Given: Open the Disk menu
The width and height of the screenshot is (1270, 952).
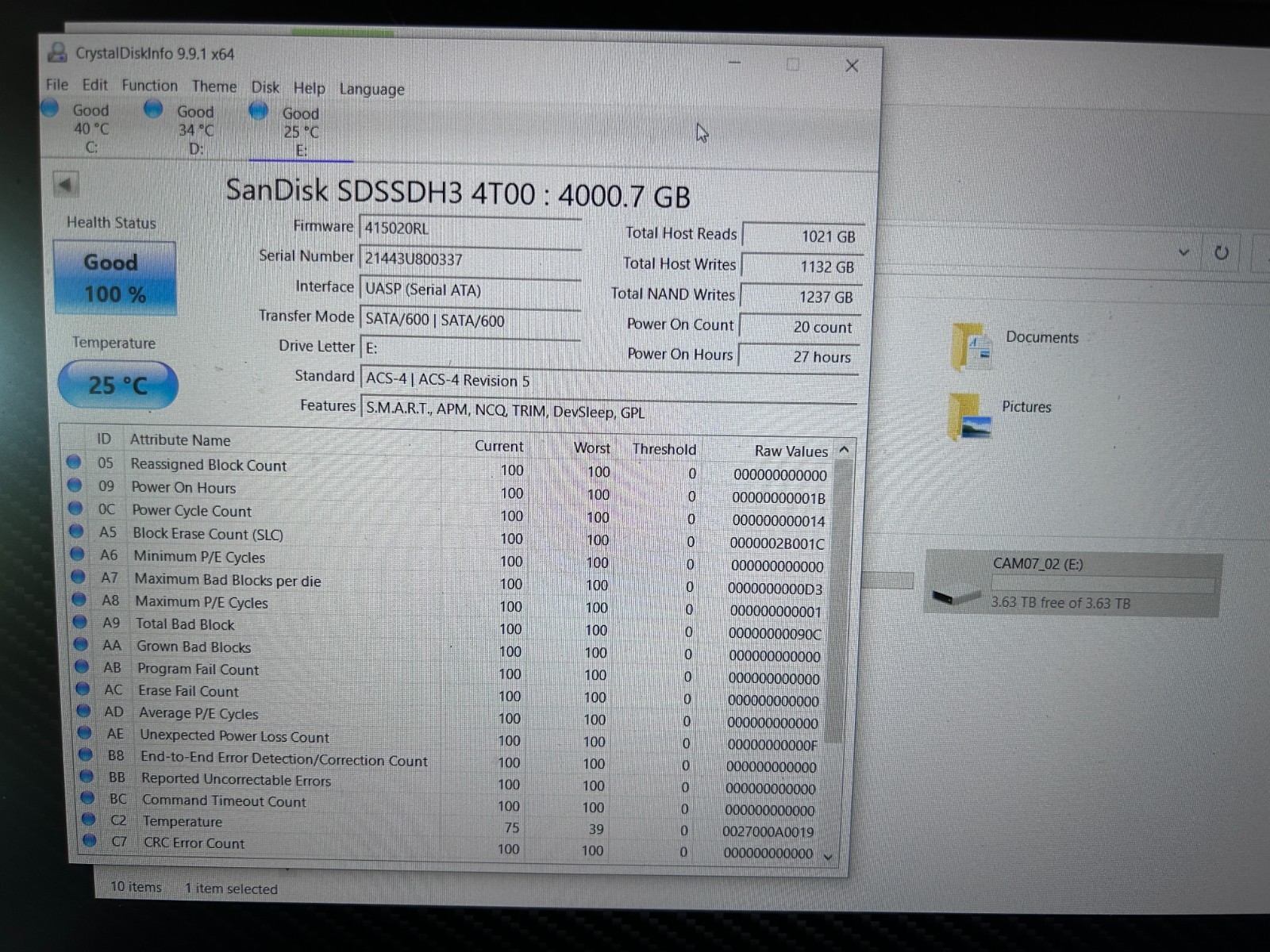Looking at the screenshot, I should (265, 86).
